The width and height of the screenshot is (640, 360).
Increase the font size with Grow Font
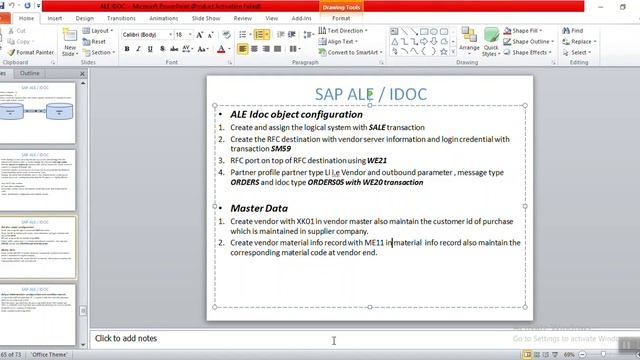[200, 35]
